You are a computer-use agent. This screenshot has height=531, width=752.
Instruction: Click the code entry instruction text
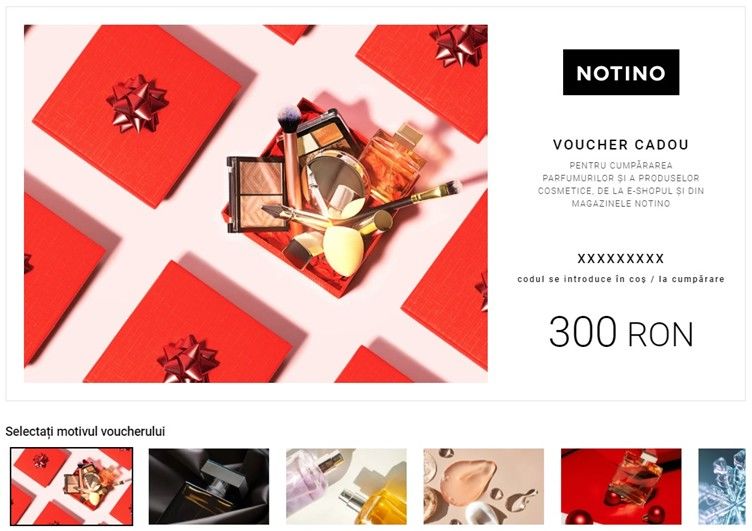[x=621, y=279]
